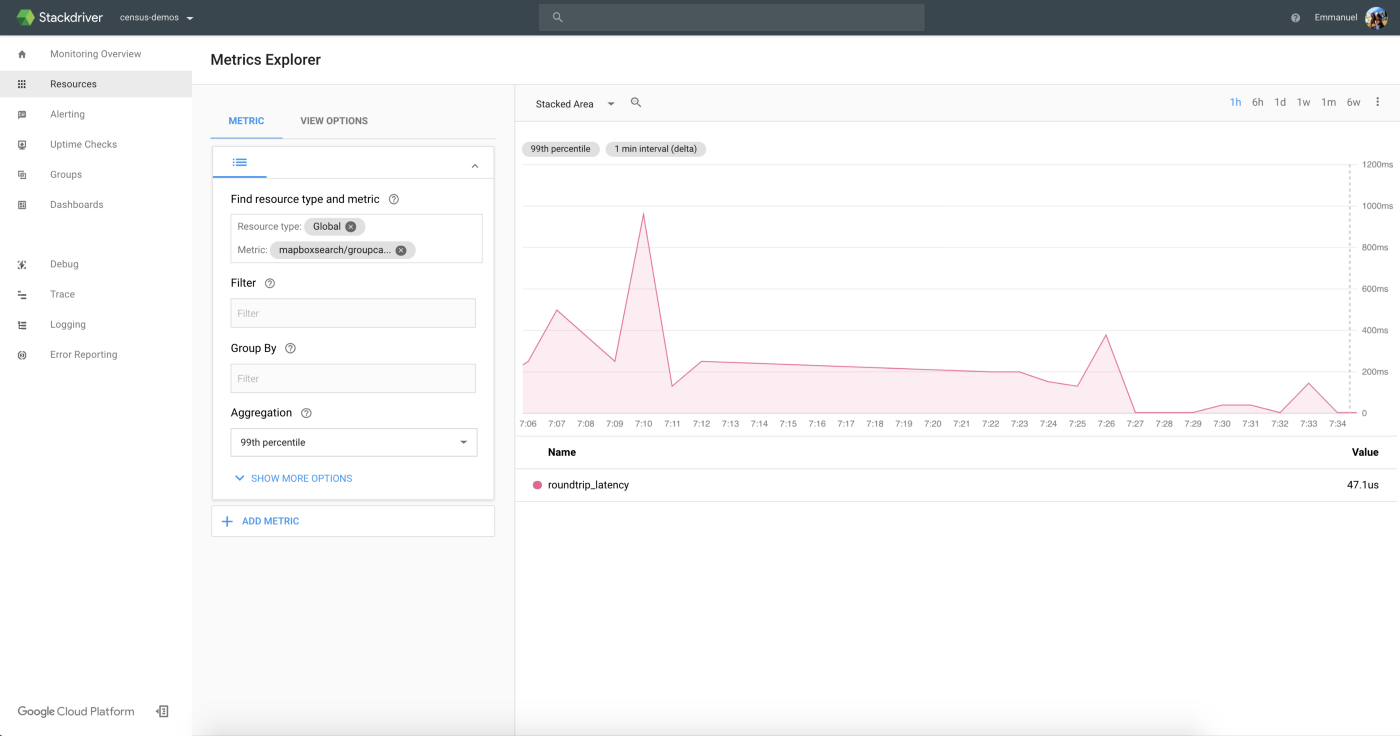Open the Stacked Area chart type dropdown
Viewport: 1400px width, 736px height.
(575, 104)
